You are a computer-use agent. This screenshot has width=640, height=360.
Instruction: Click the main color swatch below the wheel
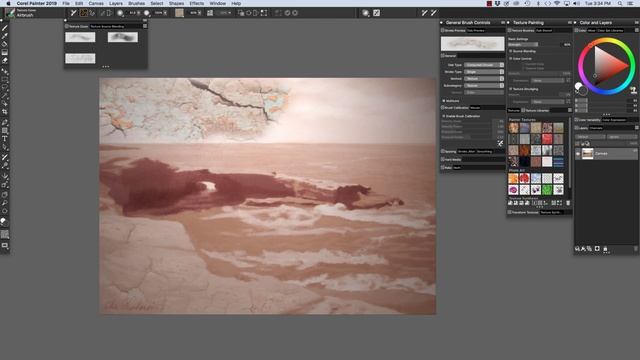coord(578,86)
